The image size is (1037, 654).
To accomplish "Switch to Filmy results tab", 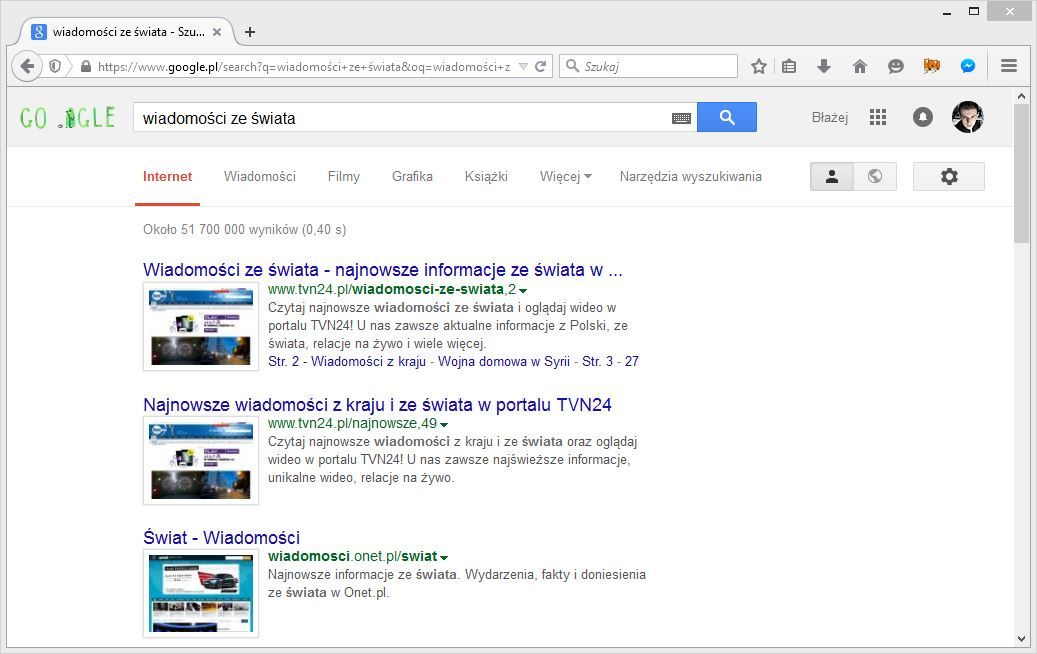I will 343,177.
